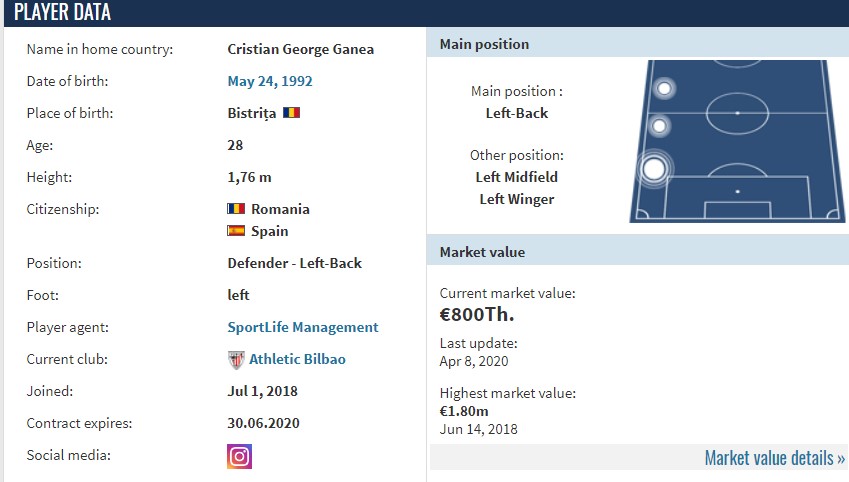Select the Left Winger position dot
Screen dimensions: 849x482
(664, 89)
